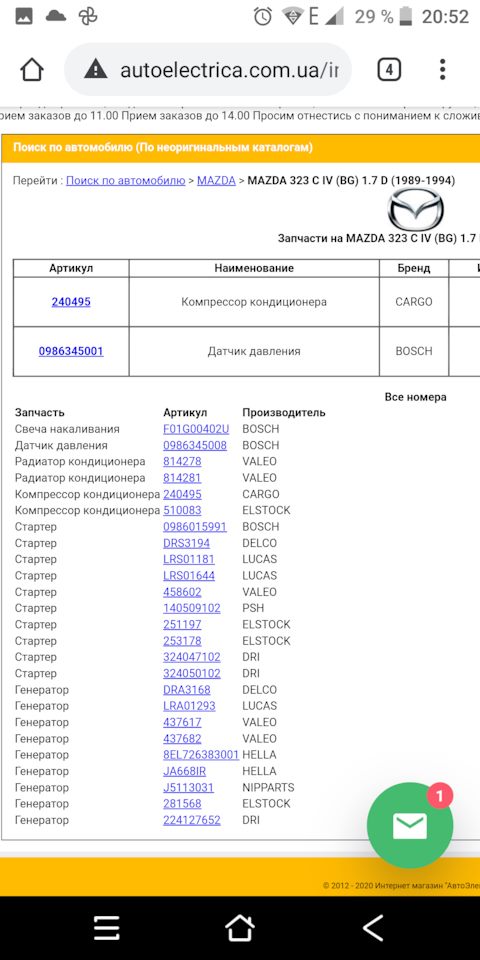
Task: Select glow plug article F01G00402U
Action: pyautogui.click(x=196, y=429)
